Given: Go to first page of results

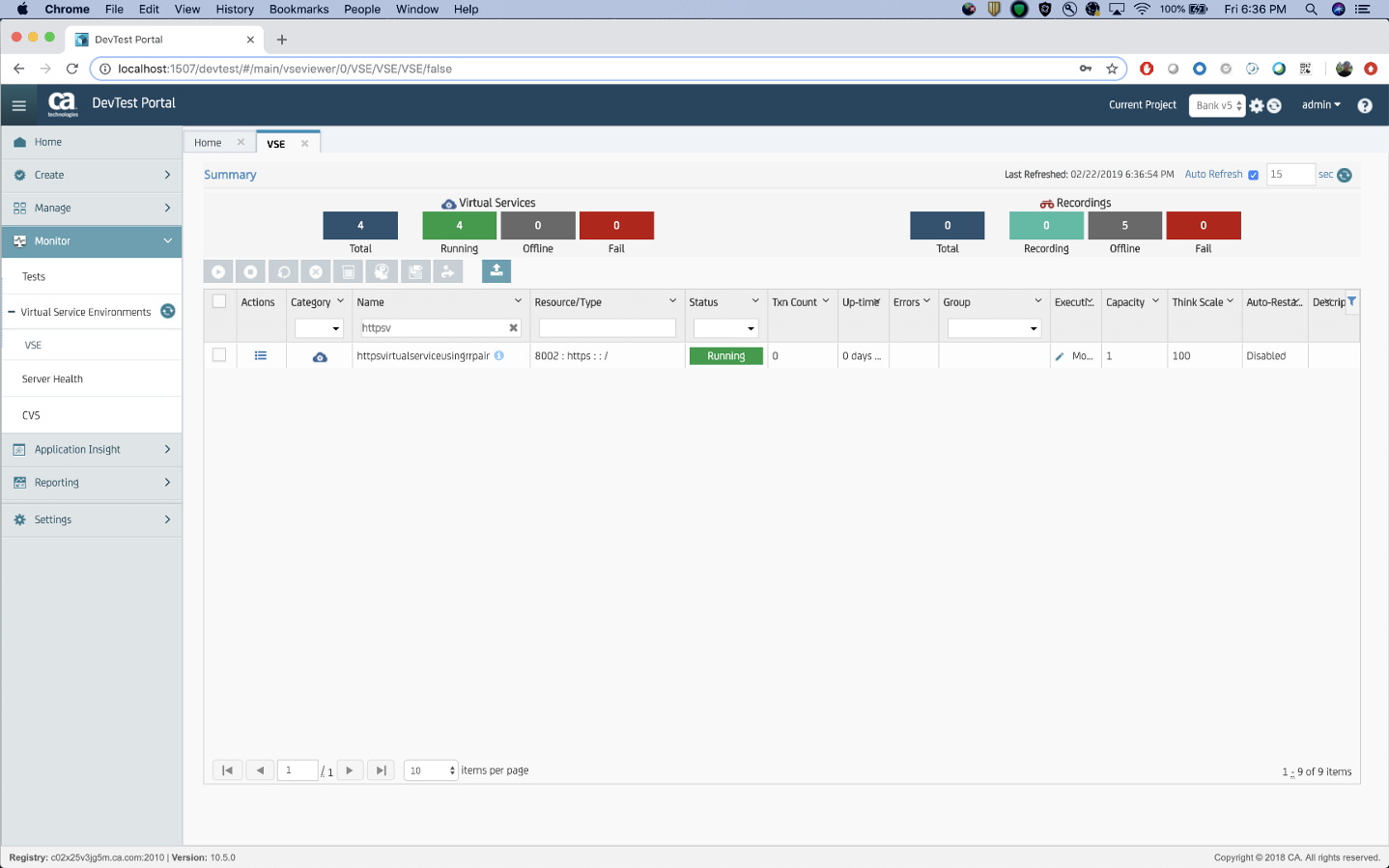Looking at the screenshot, I should point(227,770).
